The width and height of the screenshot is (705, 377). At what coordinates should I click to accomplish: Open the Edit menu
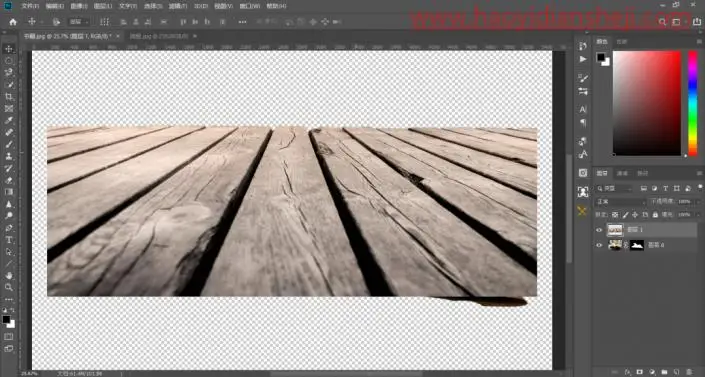(55, 6)
